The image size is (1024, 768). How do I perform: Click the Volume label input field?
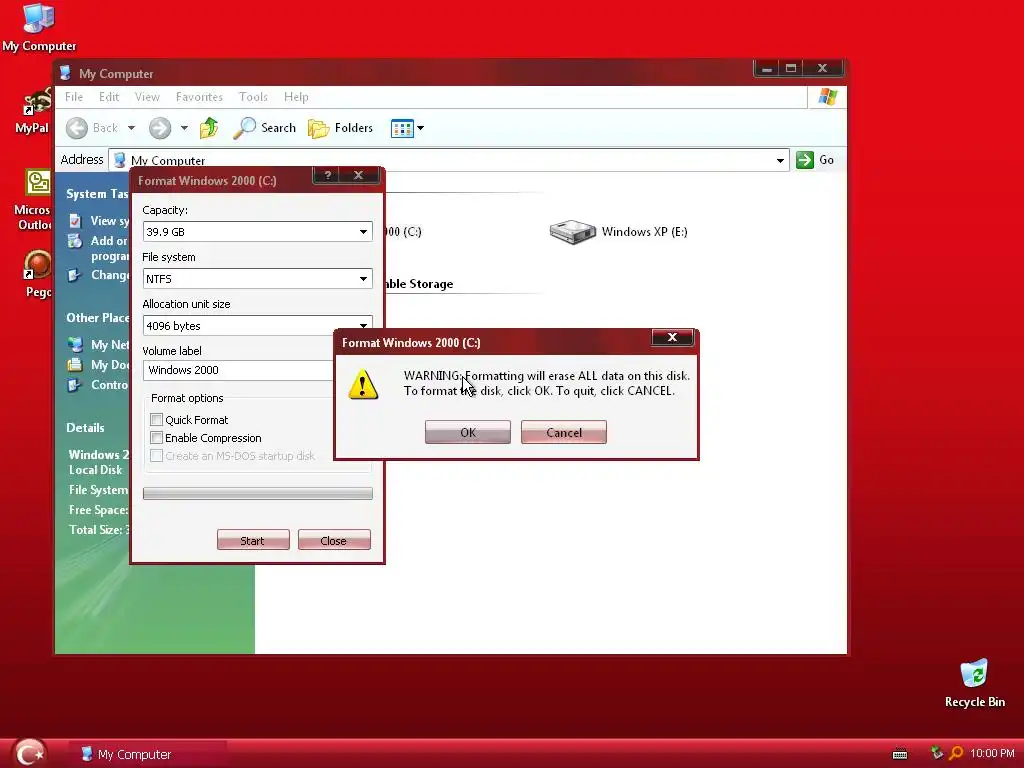(x=238, y=370)
